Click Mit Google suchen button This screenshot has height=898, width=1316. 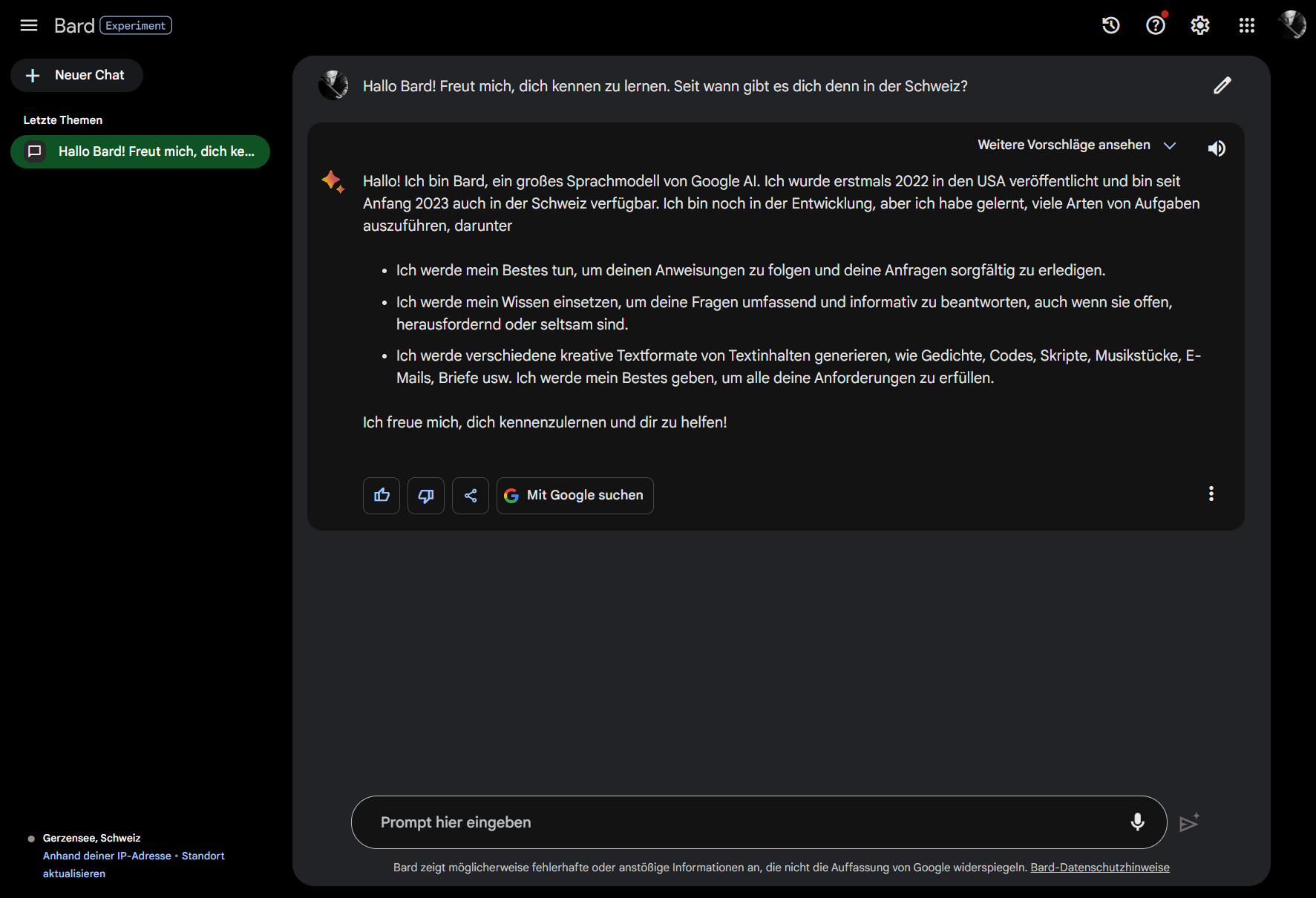575,496
